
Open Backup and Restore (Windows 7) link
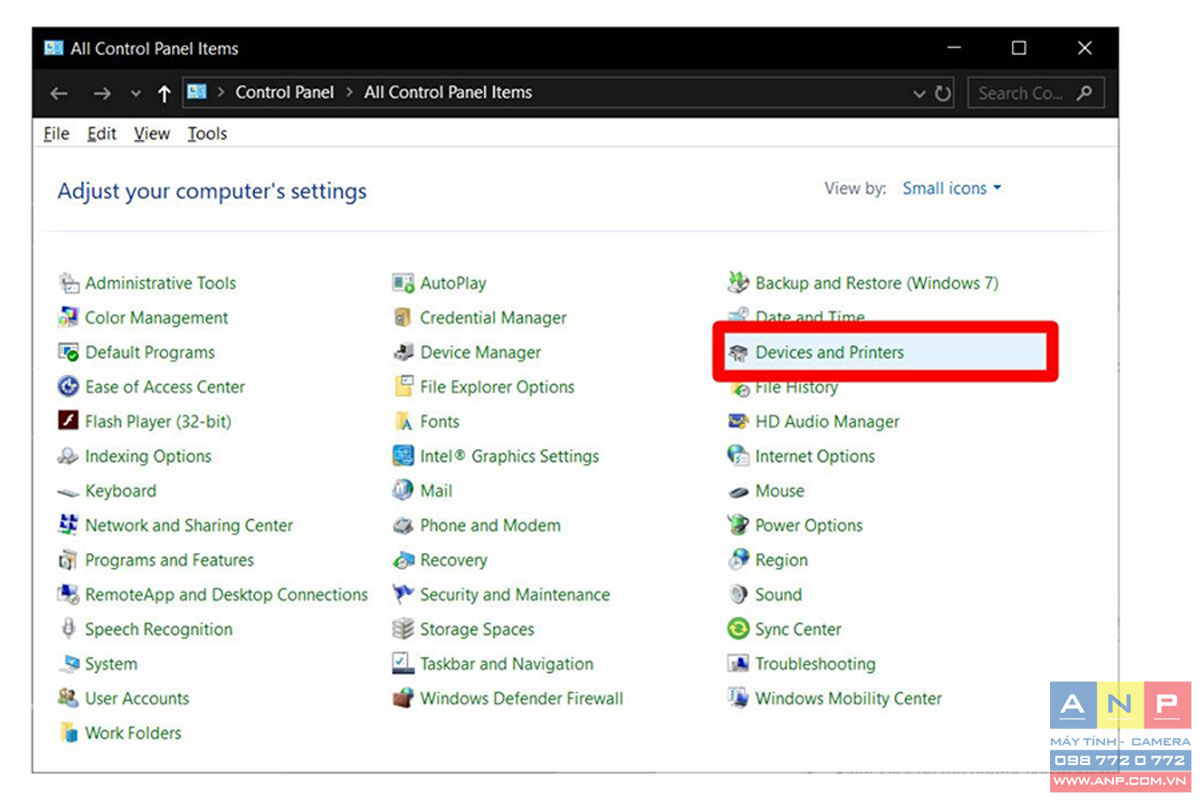(x=876, y=283)
